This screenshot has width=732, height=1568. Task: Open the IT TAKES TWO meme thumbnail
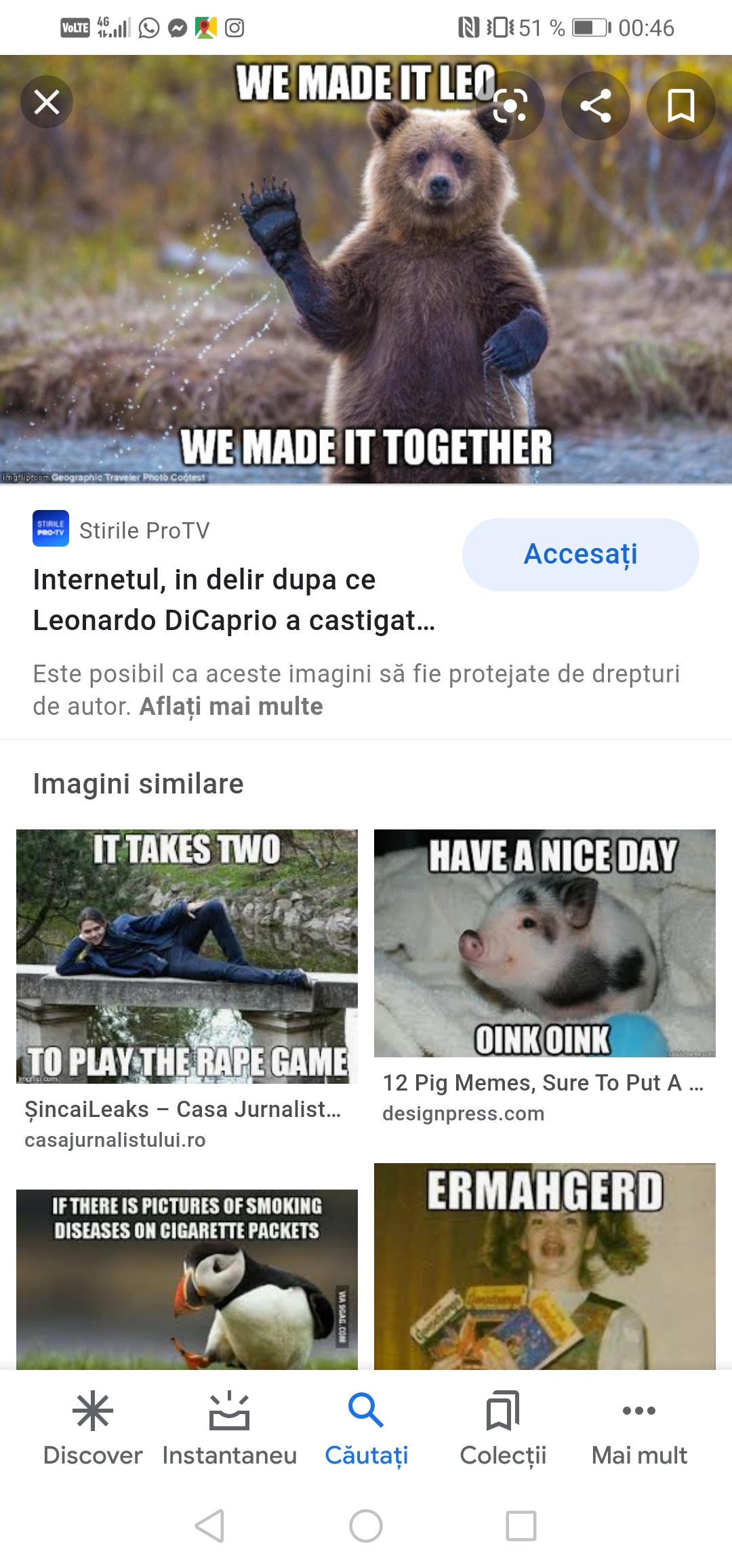point(187,956)
